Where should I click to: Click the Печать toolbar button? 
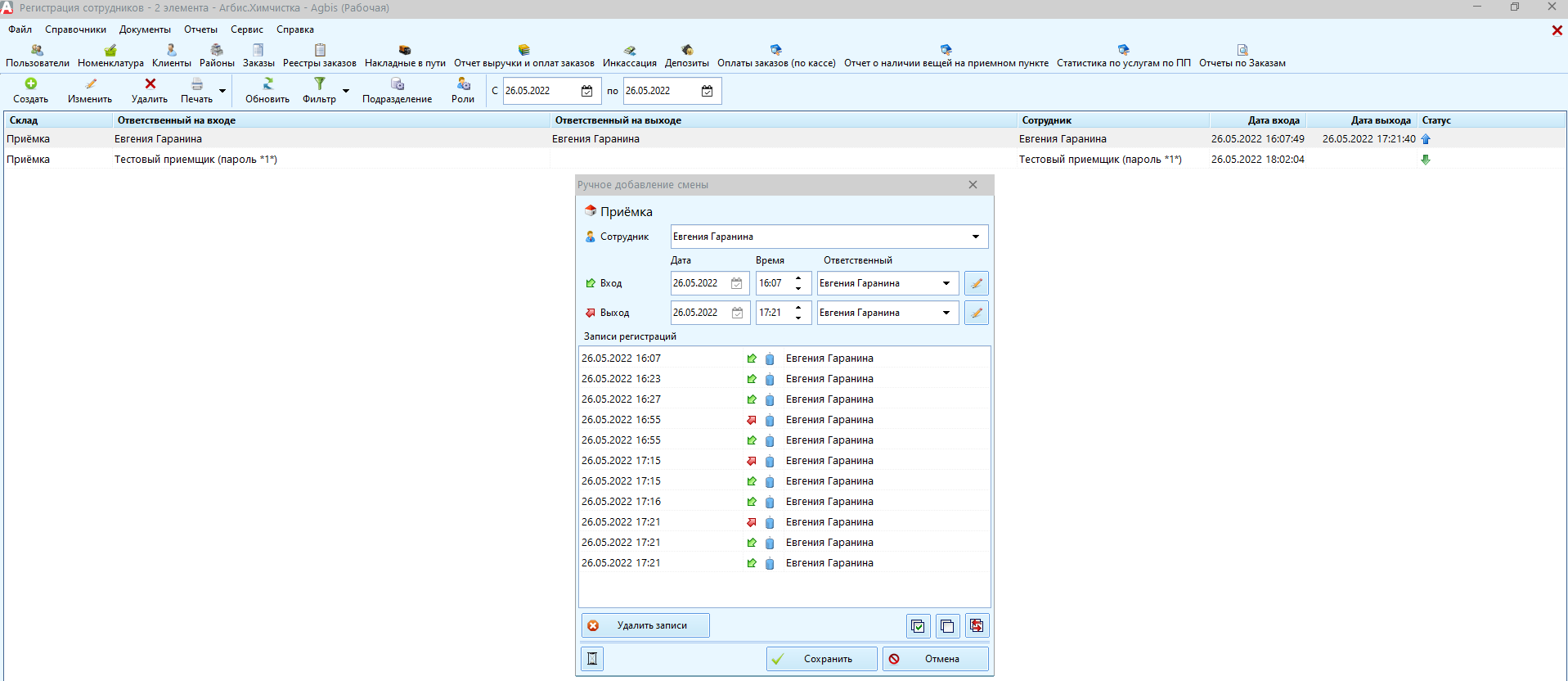tap(197, 90)
